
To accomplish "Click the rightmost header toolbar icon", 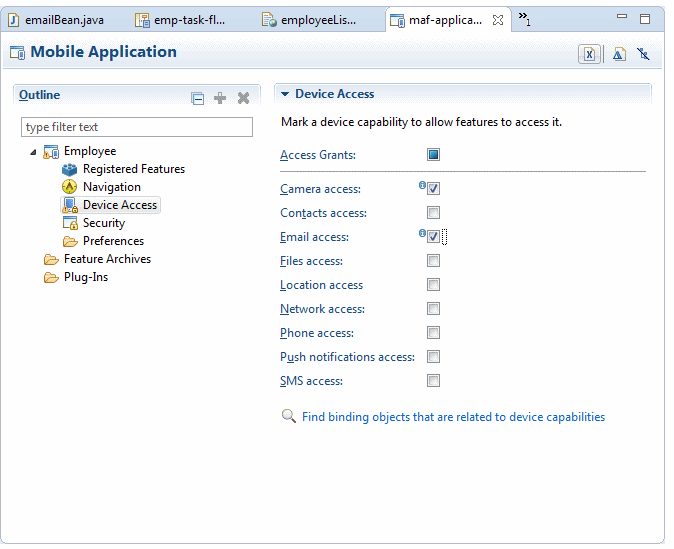I will 643,54.
